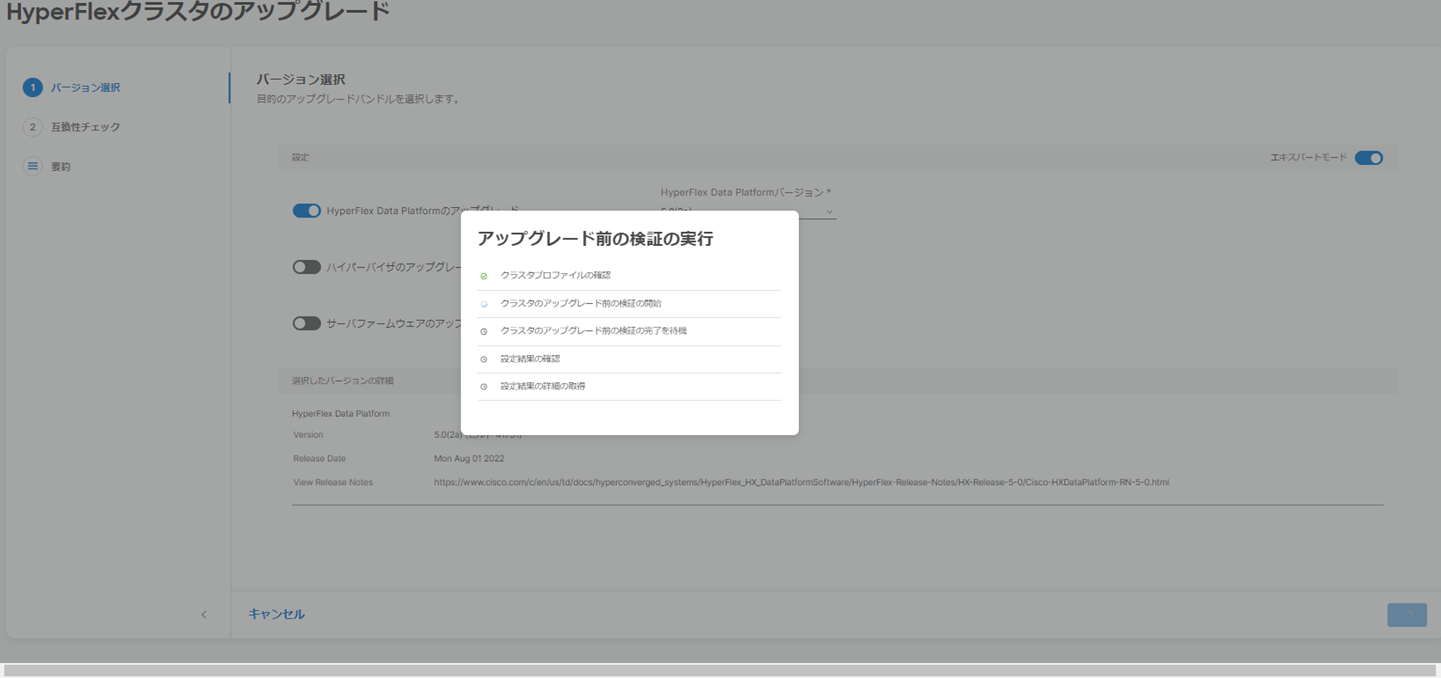Click the horizontal scrollbar at the bottom
The image size is (1441, 678).
pos(720,671)
